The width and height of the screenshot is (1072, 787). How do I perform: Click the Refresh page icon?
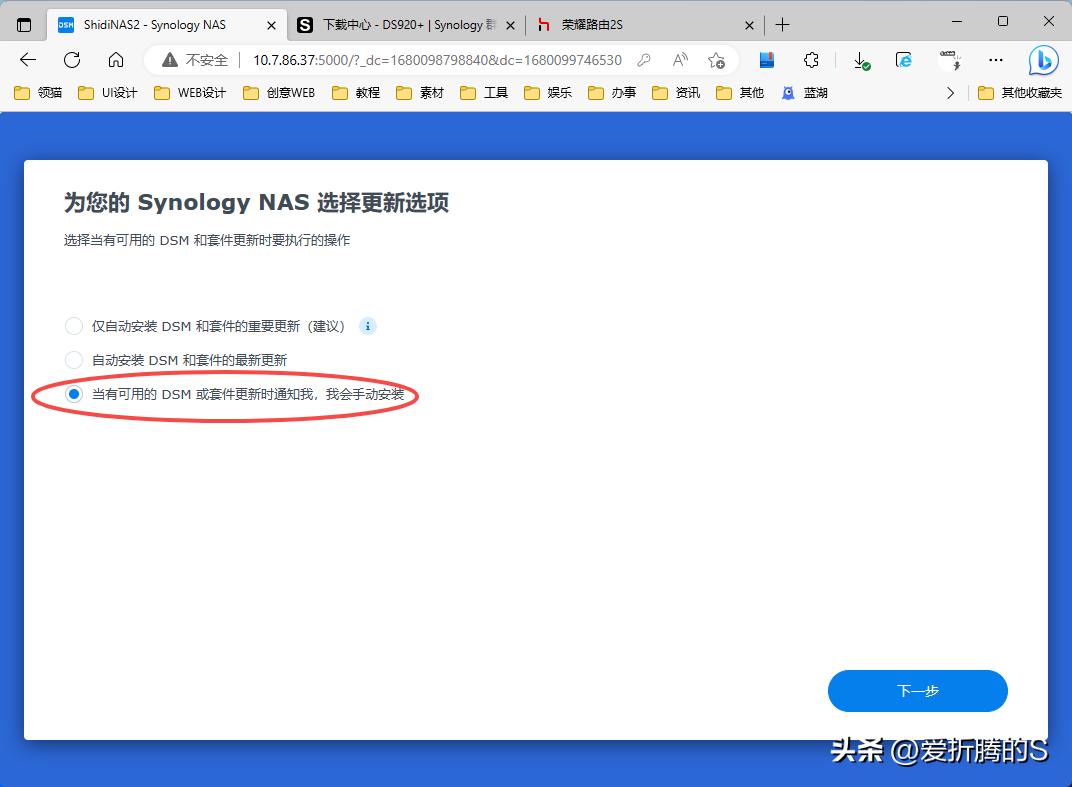pyautogui.click(x=70, y=60)
